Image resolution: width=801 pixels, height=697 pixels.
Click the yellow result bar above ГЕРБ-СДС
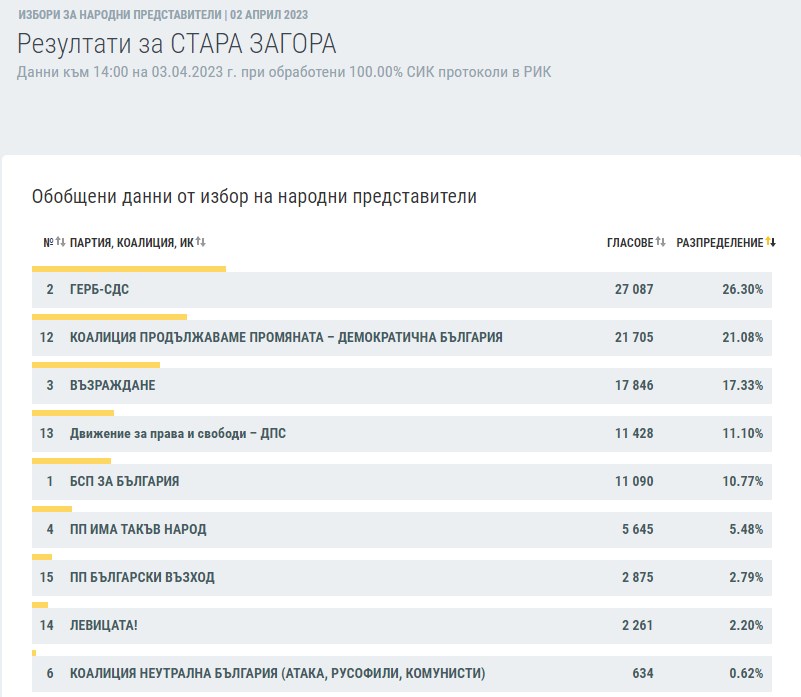(x=129, y=269)
